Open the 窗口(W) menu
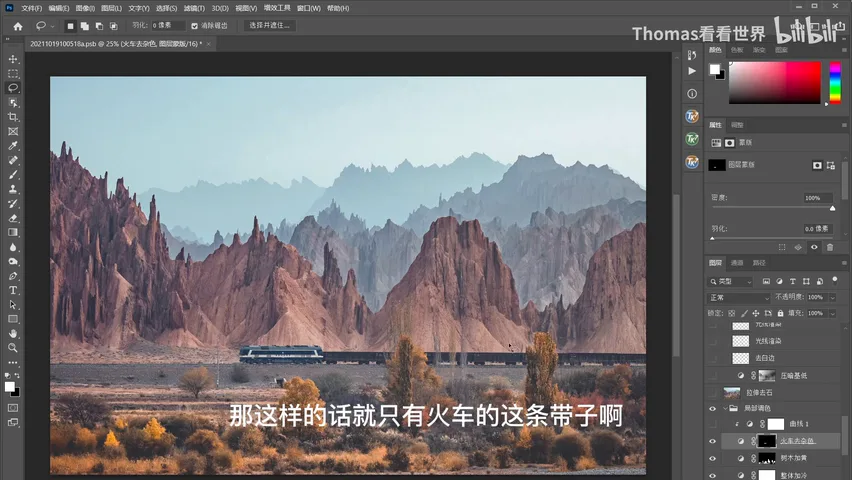The image size is (852, 480). pyautogui.click(x=309, y=8)
